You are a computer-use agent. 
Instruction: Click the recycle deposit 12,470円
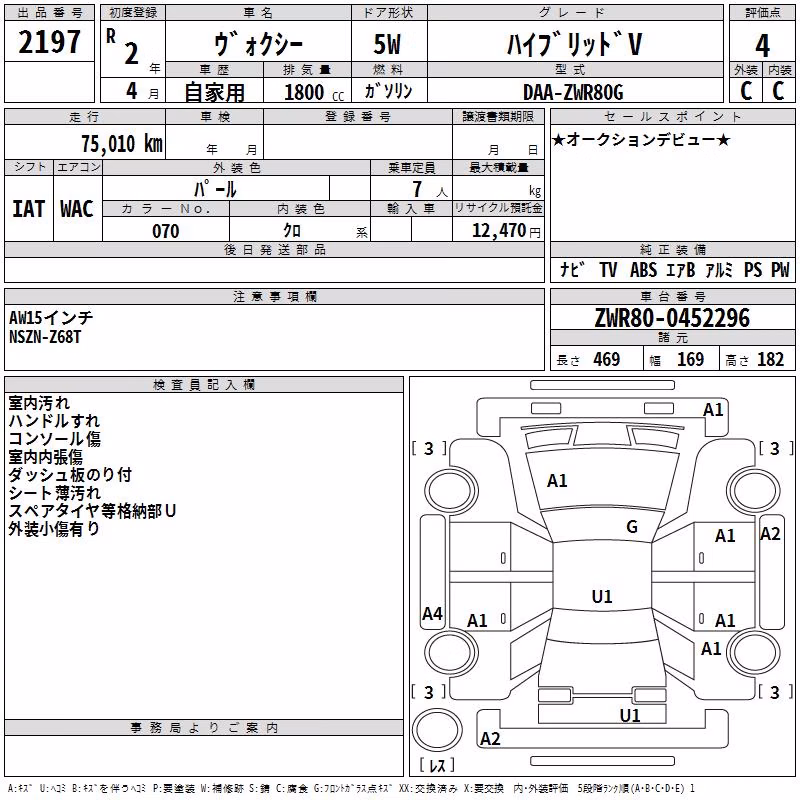[x=506, y=231]
